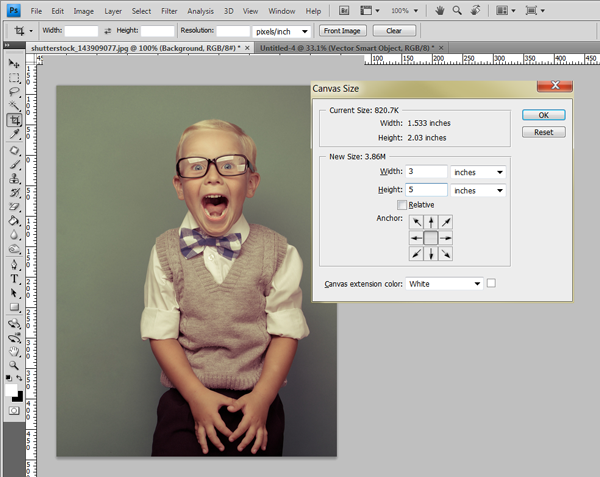This screenshot has height=477, width=600.
Task: Select the Magic Wand tool
Action: [14, 105]
